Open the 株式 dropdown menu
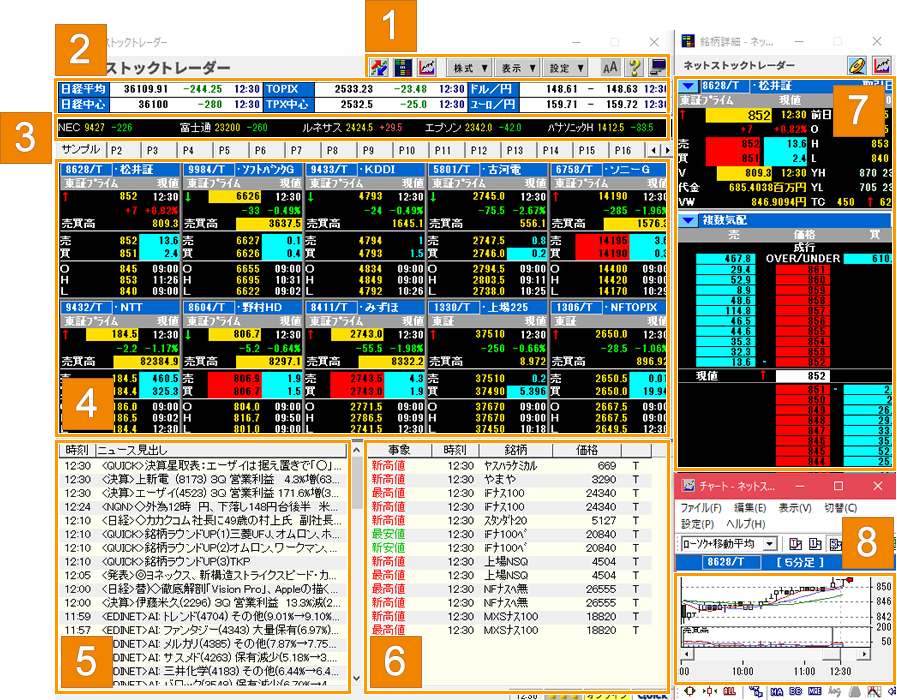This screenshot has width=897, height=700. click(469, 68)
